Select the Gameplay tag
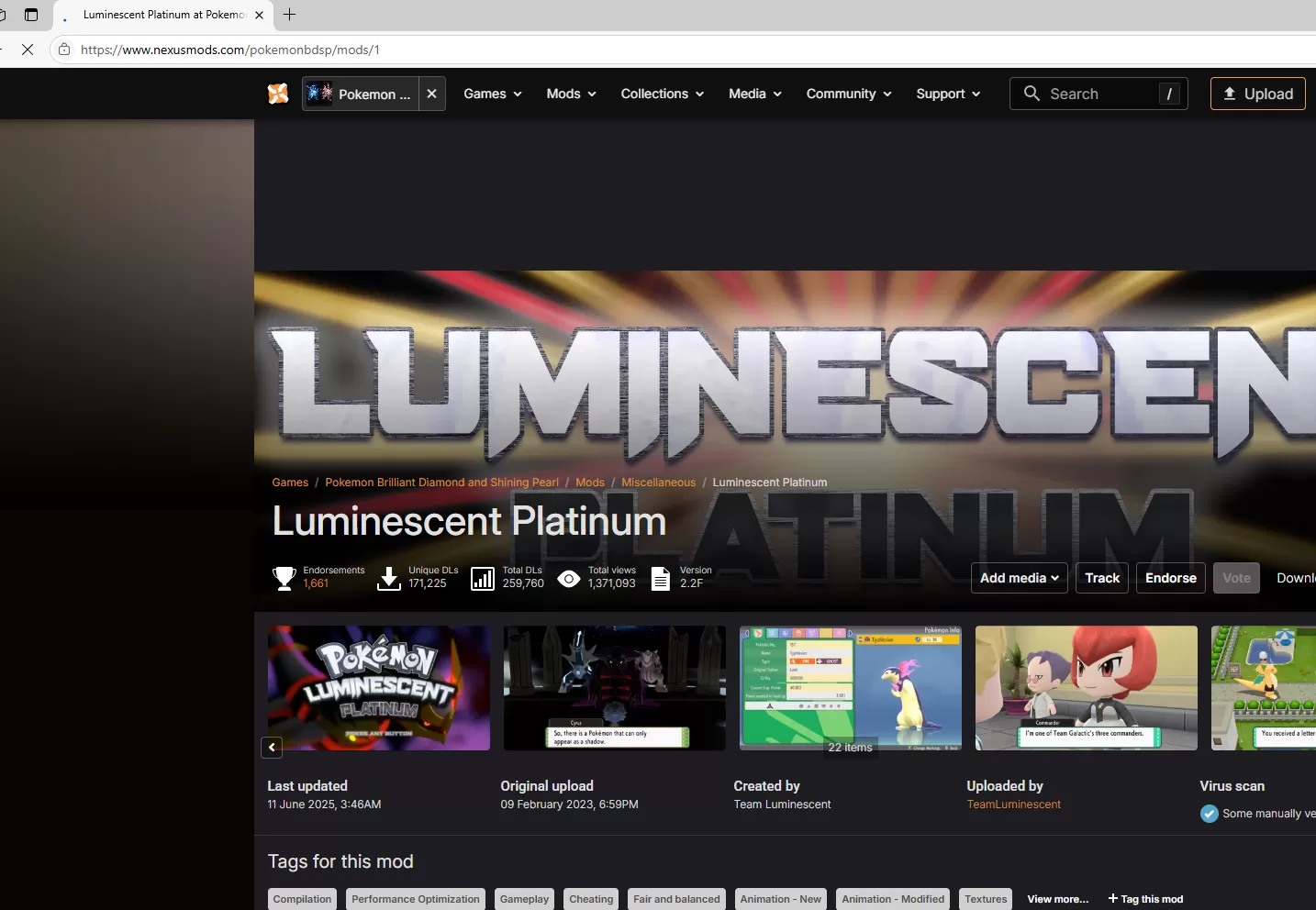The image size is (1316, 910). coord(524,899)
